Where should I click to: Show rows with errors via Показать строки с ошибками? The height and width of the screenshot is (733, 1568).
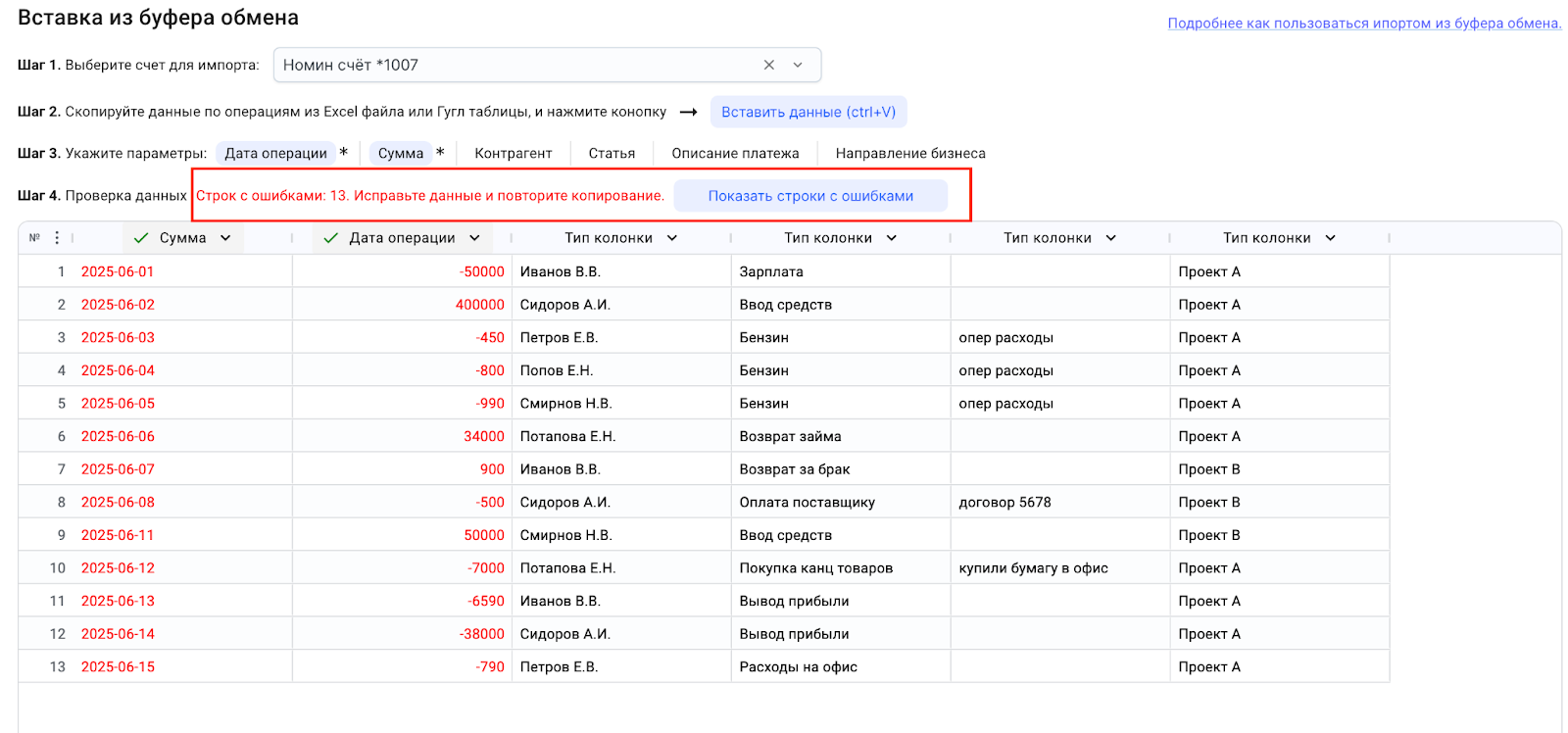tap(810, 196)
